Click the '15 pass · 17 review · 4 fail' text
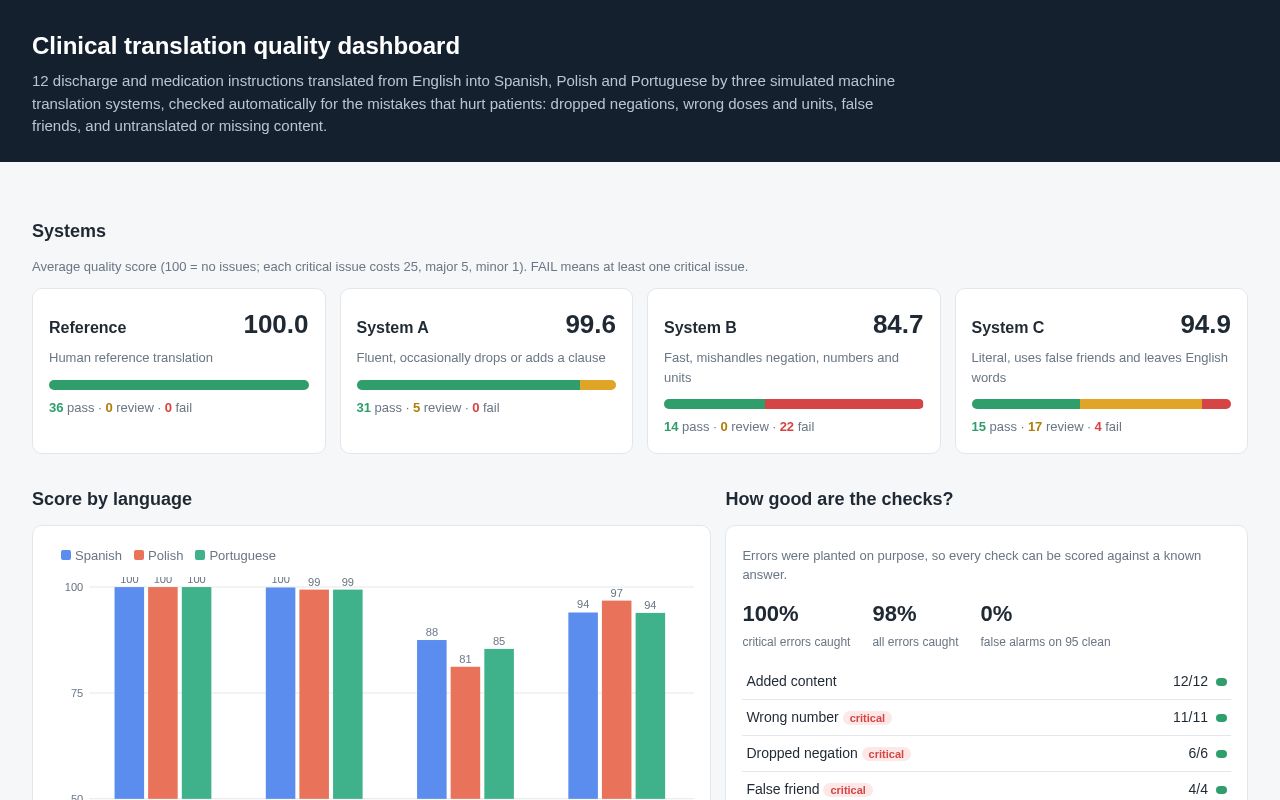 pyautogui.click(x=1047, y=426)
